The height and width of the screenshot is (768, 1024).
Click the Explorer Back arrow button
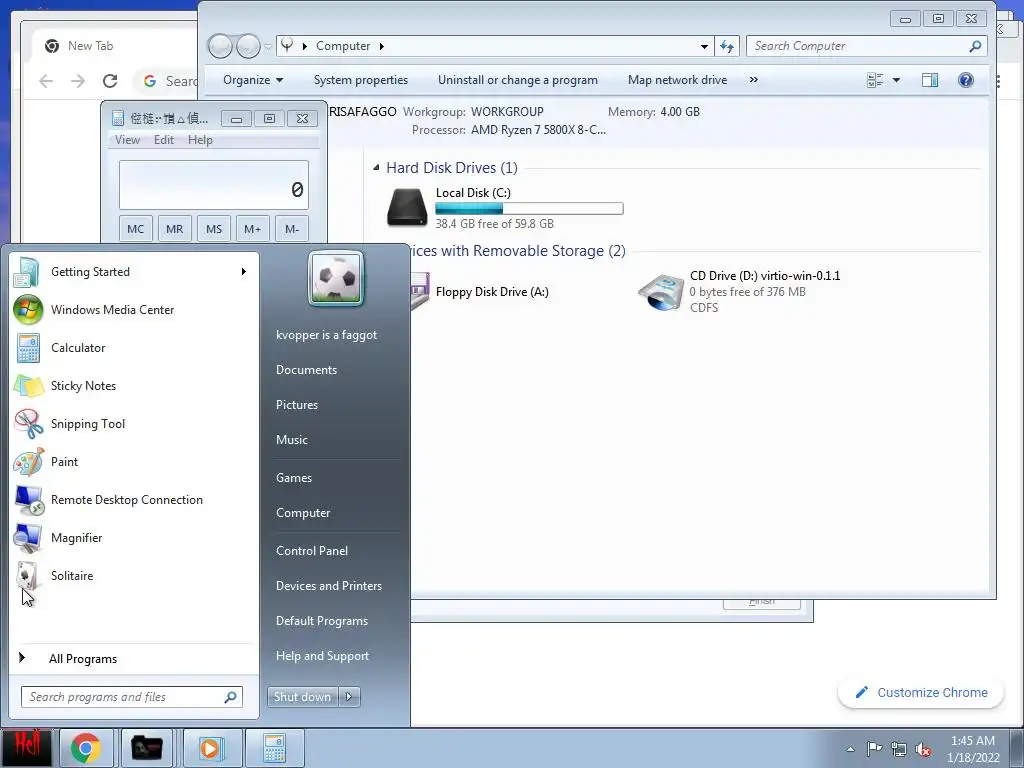coord(220,46)
